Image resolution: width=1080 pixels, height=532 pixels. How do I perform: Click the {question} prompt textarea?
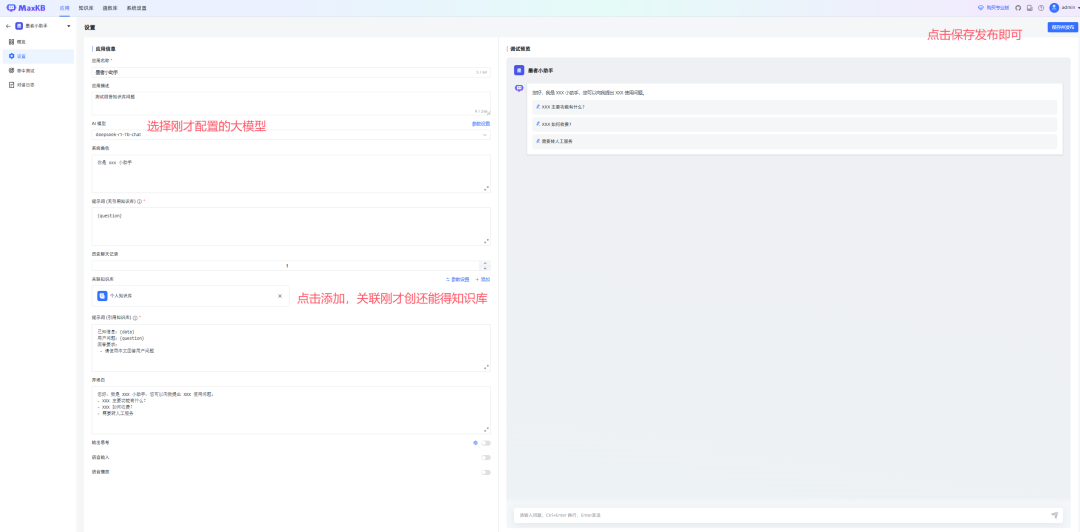[x=291, y=227]
